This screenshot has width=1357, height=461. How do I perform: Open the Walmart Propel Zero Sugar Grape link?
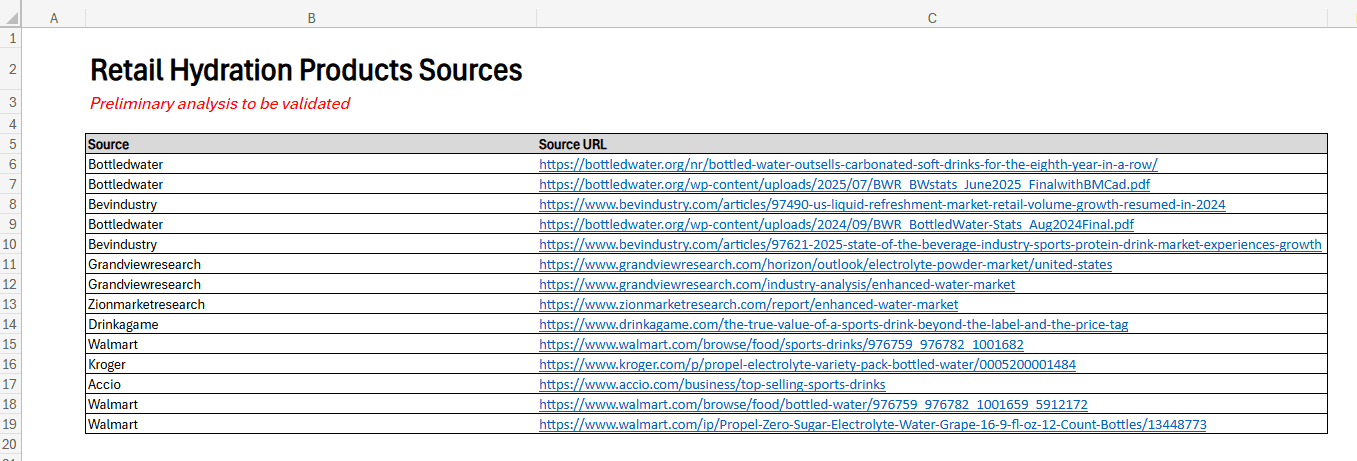[x=873, y=424]
